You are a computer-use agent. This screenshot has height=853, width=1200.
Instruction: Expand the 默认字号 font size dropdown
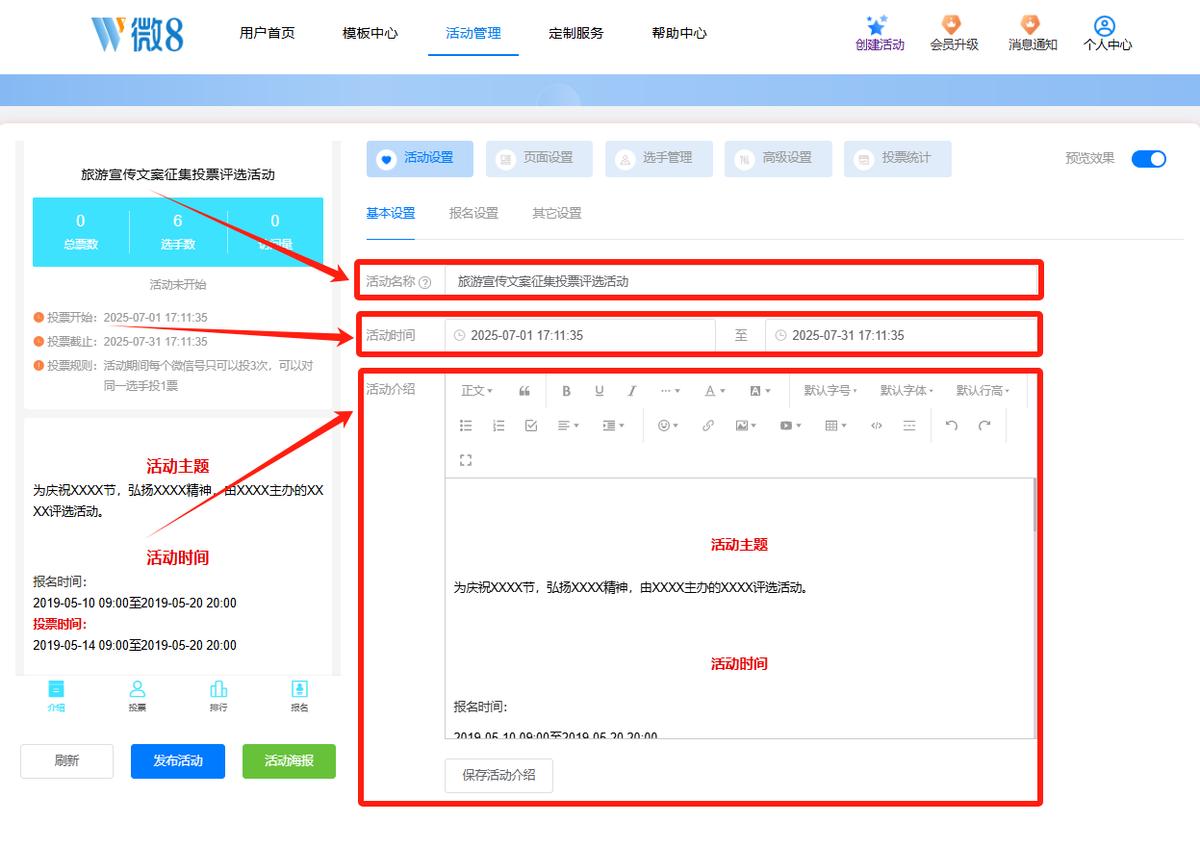coord(830,391)
